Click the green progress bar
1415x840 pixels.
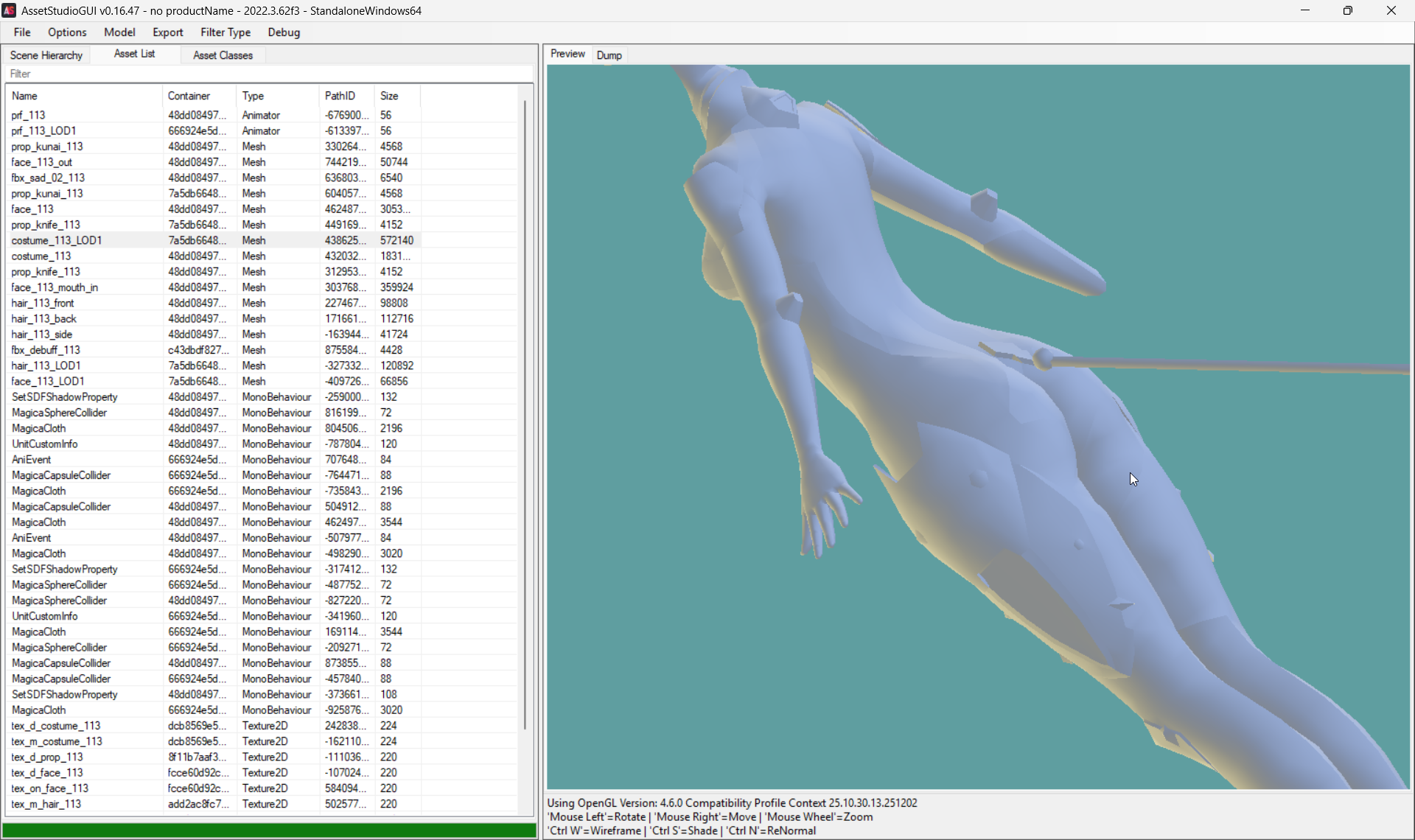[269, 830]
